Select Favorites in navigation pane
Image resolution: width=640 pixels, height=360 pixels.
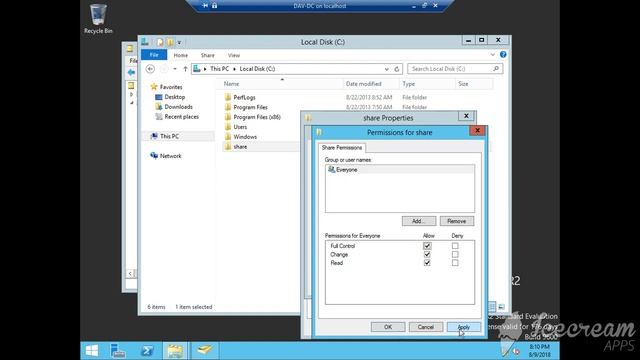click(171, 87)
